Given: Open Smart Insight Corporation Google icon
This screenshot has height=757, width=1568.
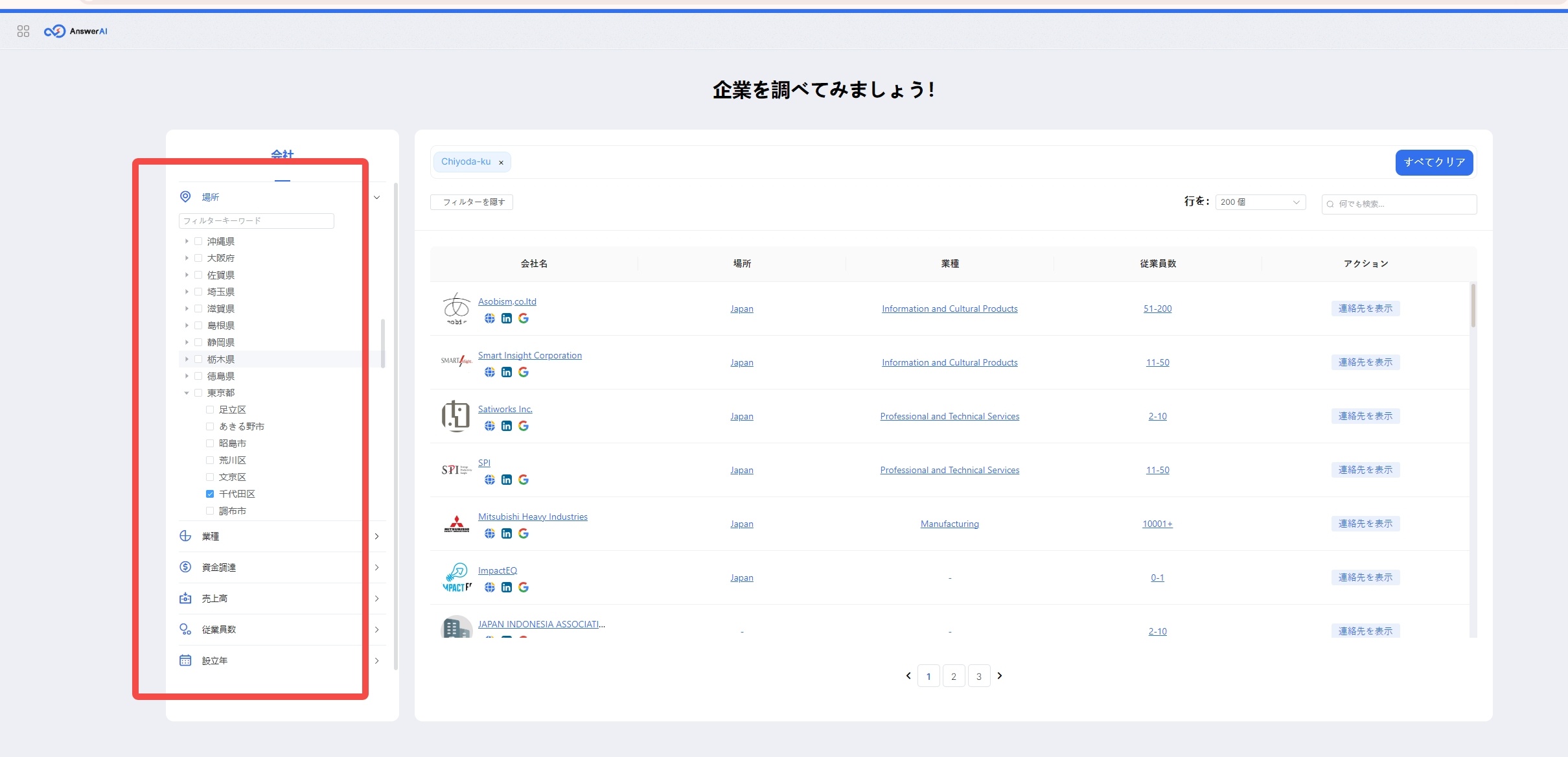Looking at the screenshot, I should coord(524,372).
